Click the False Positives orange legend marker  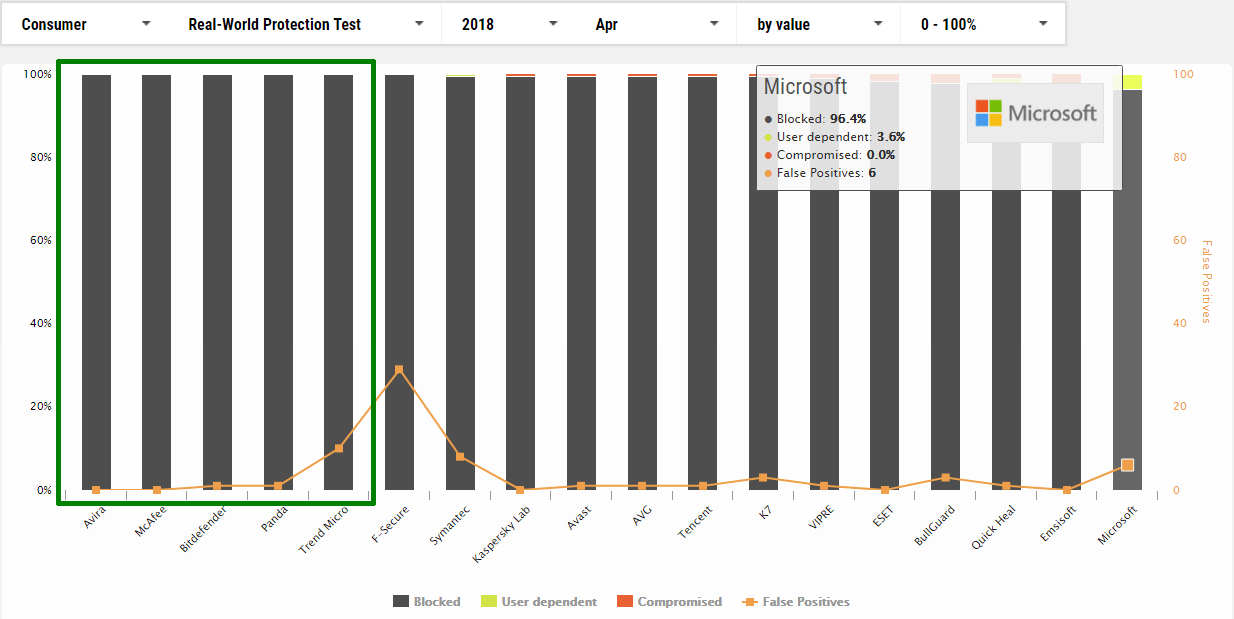coord(749,602)
